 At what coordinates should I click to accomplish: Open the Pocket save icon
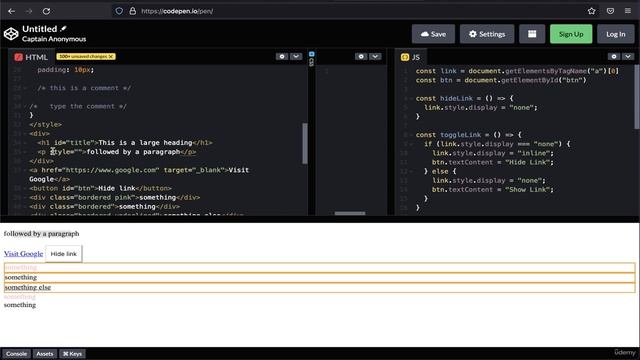[x=610, y=11]
